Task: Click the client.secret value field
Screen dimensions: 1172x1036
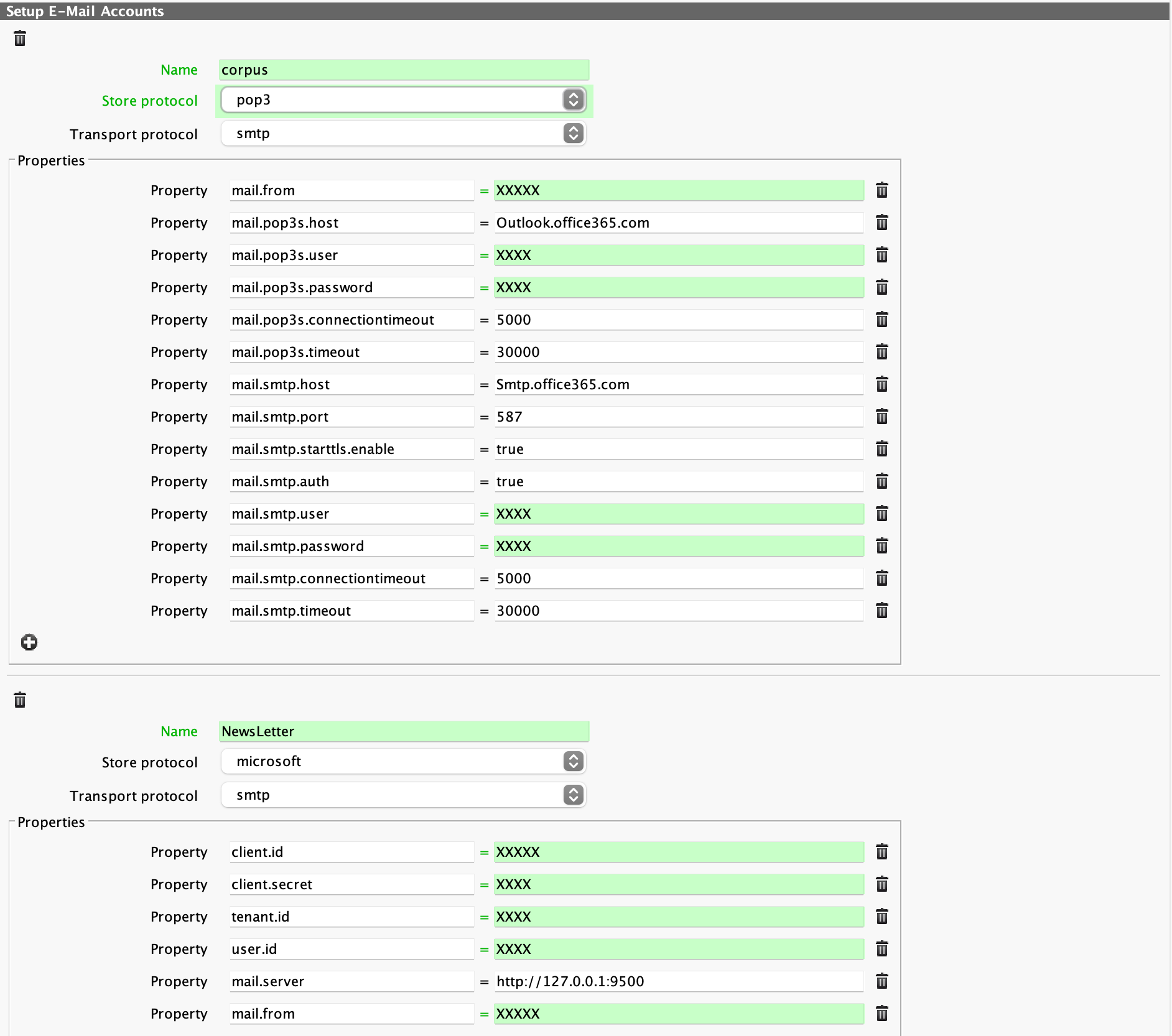Action: 678,884
